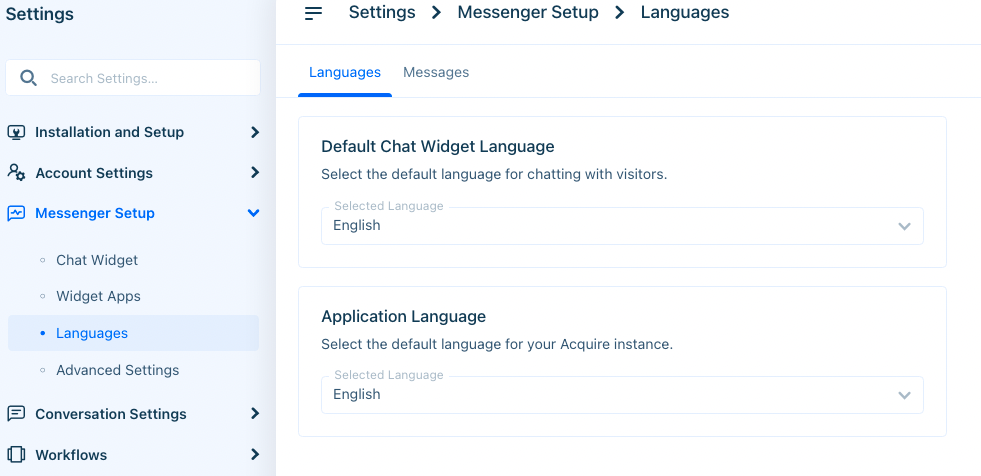Viewport: 981px width, 476px height.
Task: Expand the Account Settings section arrow
Action: click(x=254, y=172)
